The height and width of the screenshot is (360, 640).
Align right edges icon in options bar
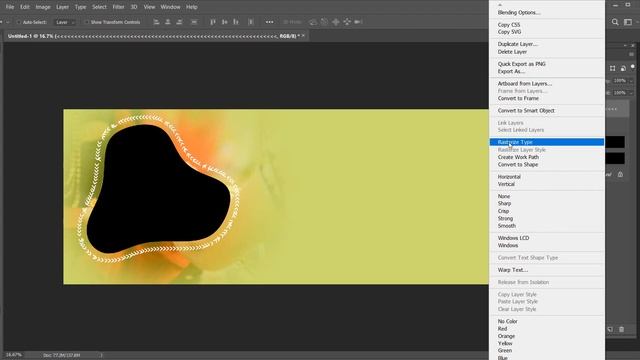[179, 22]
